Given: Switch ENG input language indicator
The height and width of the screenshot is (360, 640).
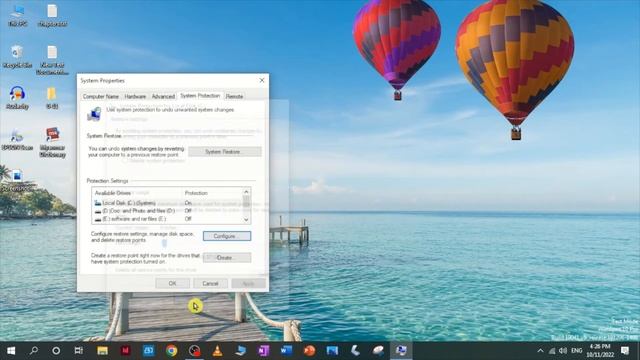Looking at the screenshot, I should point(576,351).
